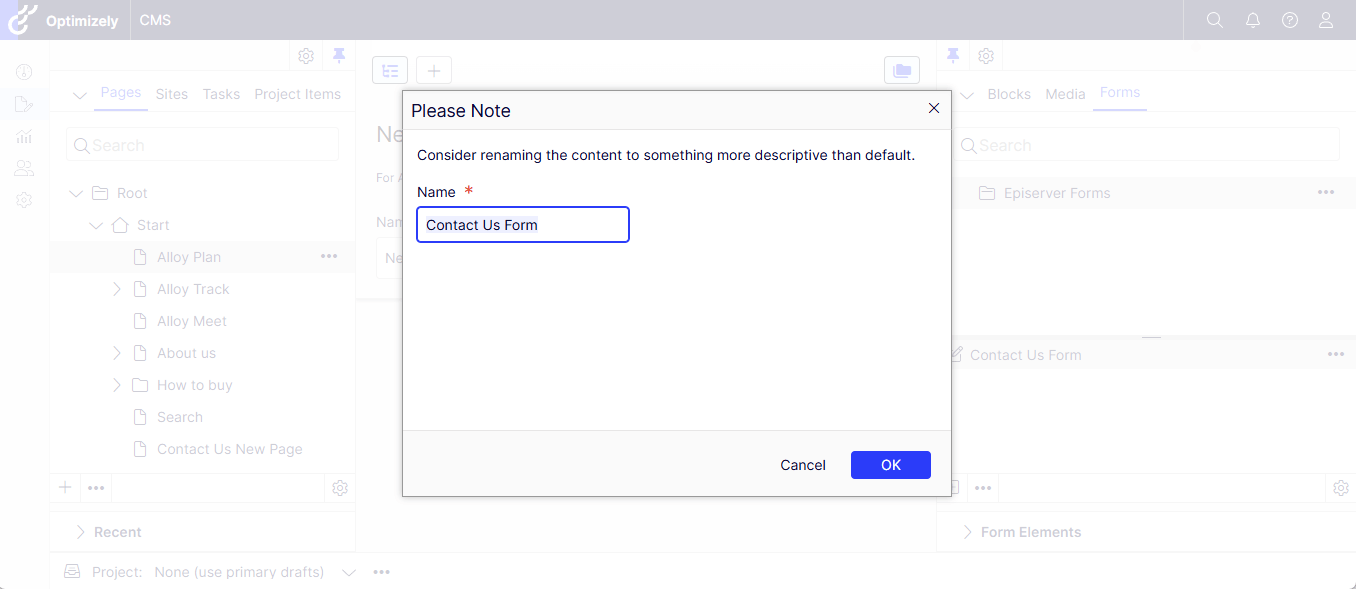The width and height of the screenshot is (1356, 589).
Task: Open the notifications bell
Action: pyautogui.click(x=1252, y=20)
